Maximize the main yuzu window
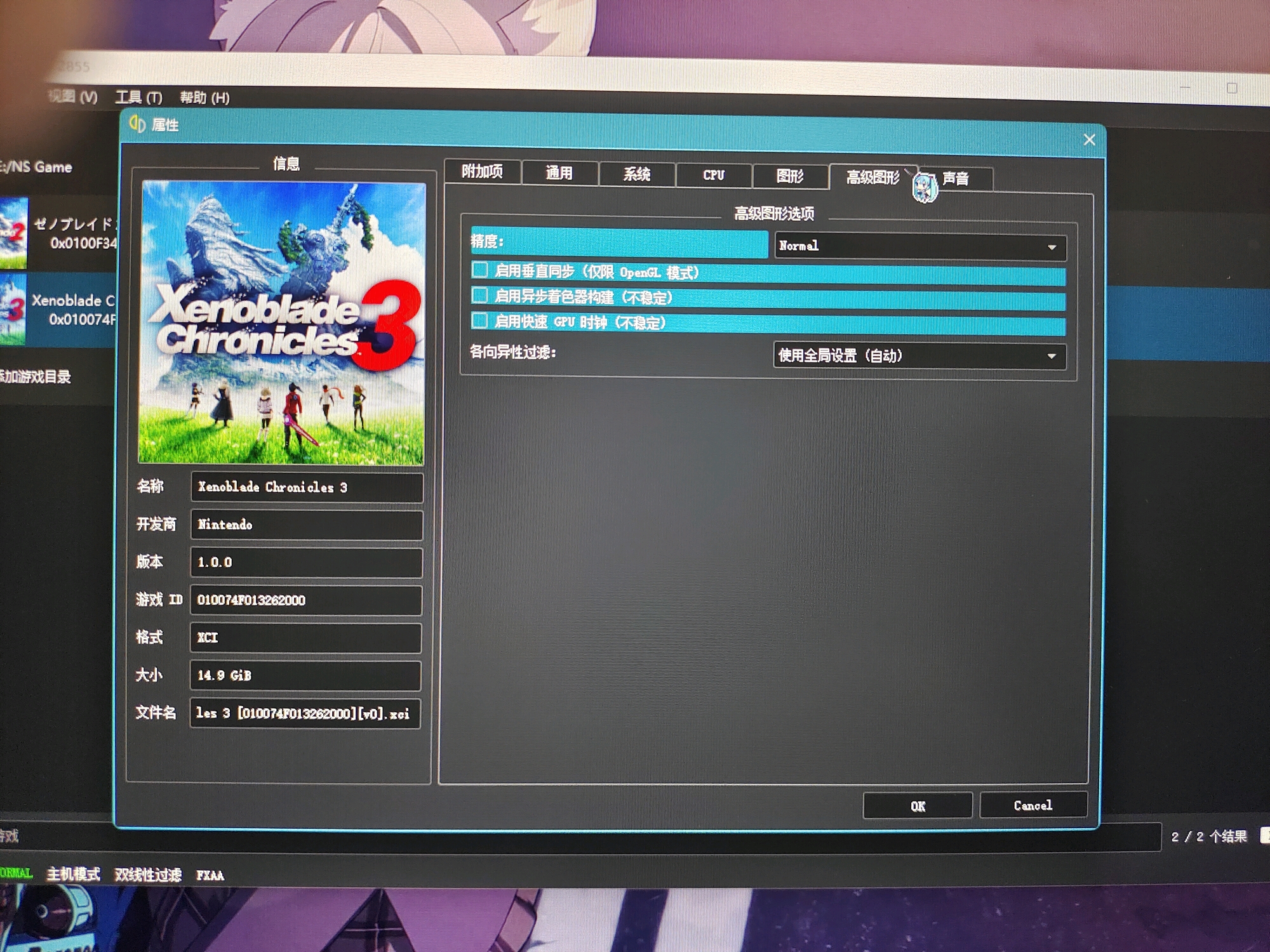The height and width of the screenshot is (952, 1270). pyautogui.click(x=1232, y=88)
